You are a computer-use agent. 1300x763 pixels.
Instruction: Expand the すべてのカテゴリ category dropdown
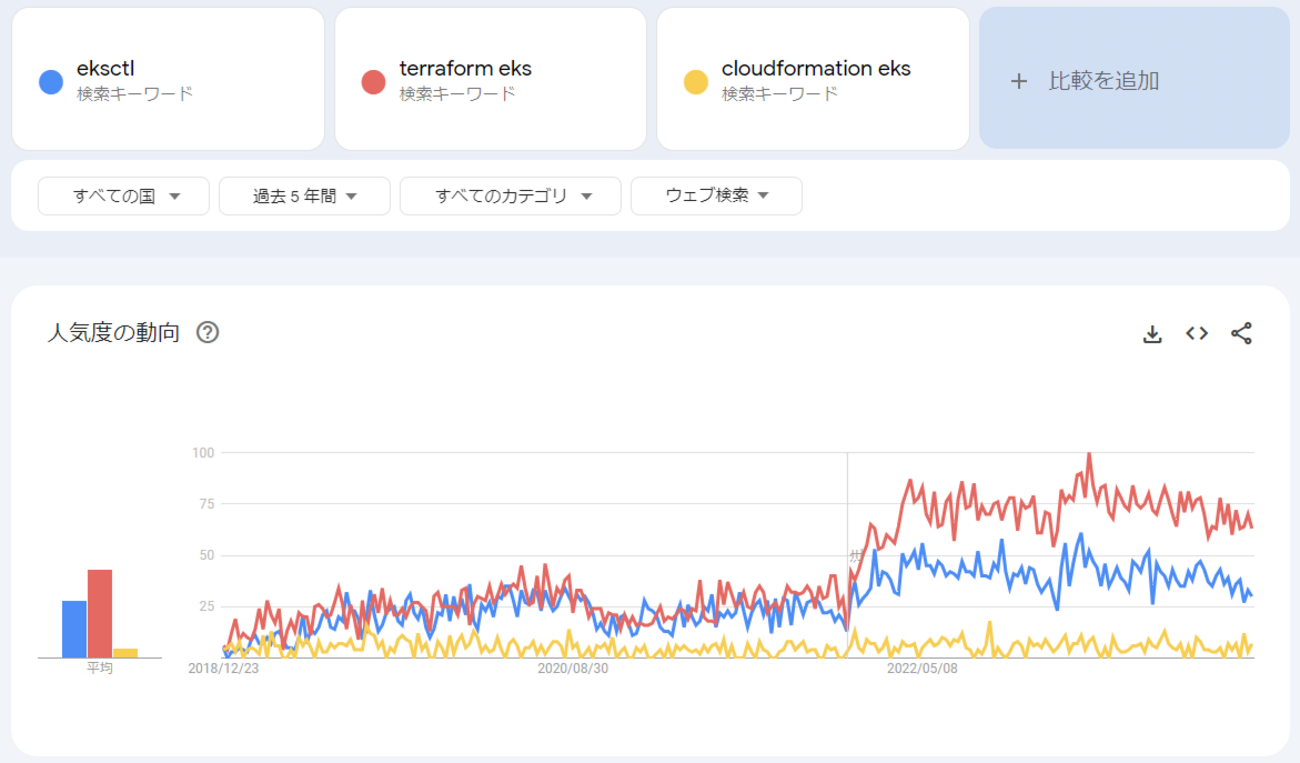pos(510,196)
